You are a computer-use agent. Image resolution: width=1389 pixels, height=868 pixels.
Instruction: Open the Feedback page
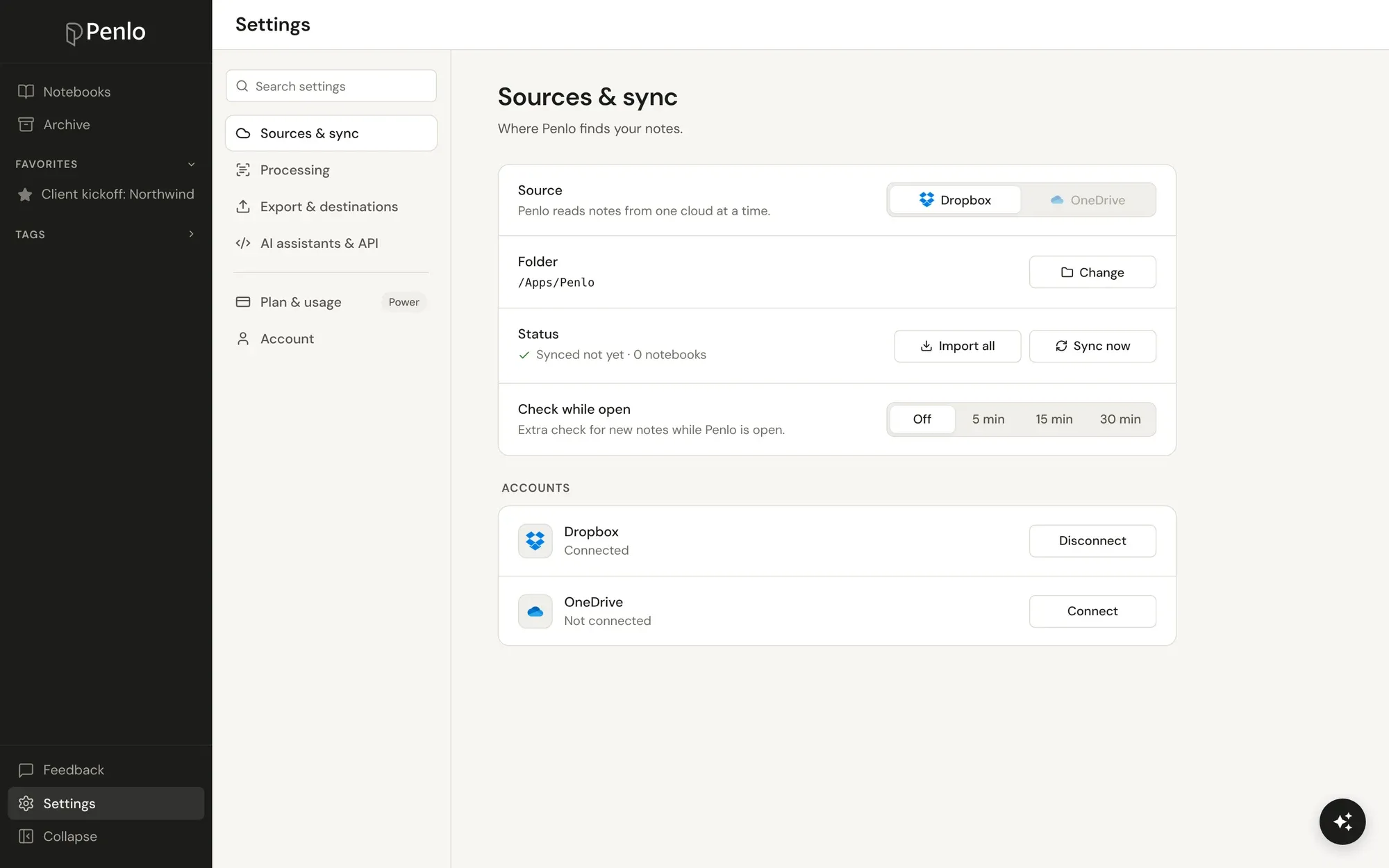[106, 770]
